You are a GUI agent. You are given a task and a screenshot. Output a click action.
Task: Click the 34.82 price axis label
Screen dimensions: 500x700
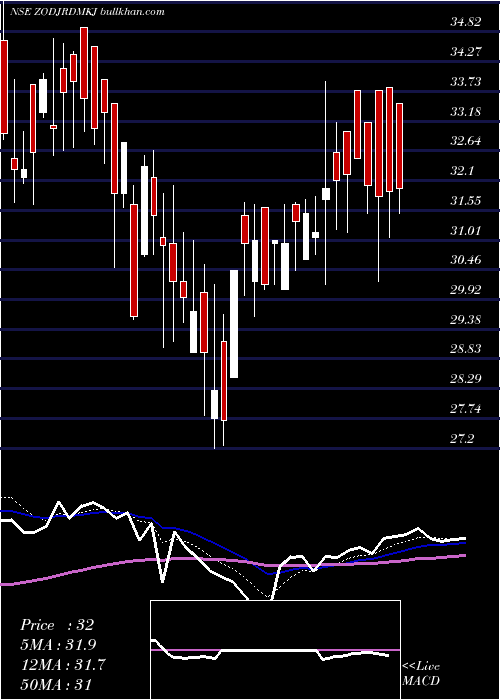coord(466,21)
